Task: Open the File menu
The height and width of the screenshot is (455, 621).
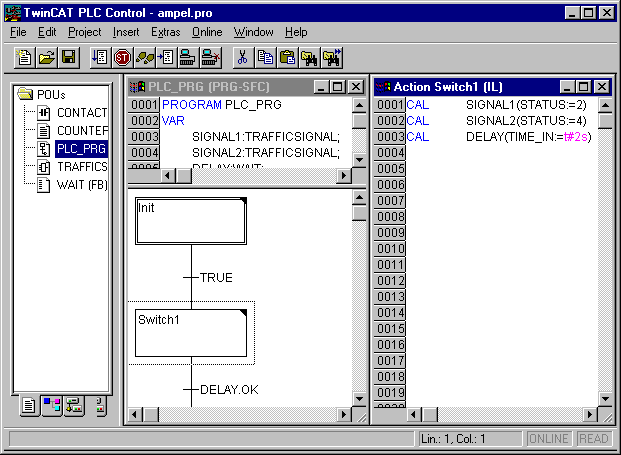Action: (18, 32)
